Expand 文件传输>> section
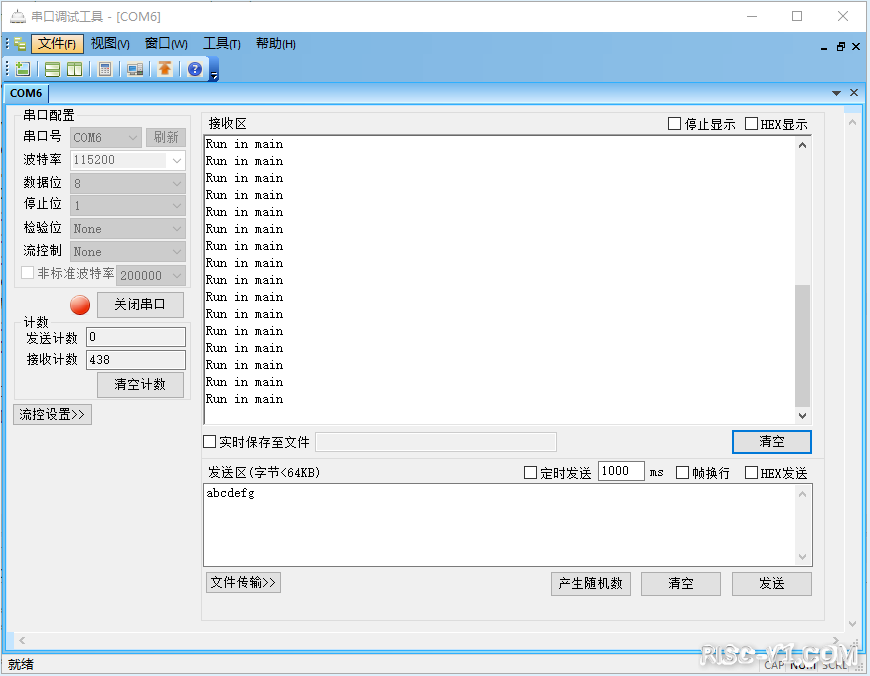Image resolution: width=870 pixels, height=676 pixels. [x=243, y=582]
